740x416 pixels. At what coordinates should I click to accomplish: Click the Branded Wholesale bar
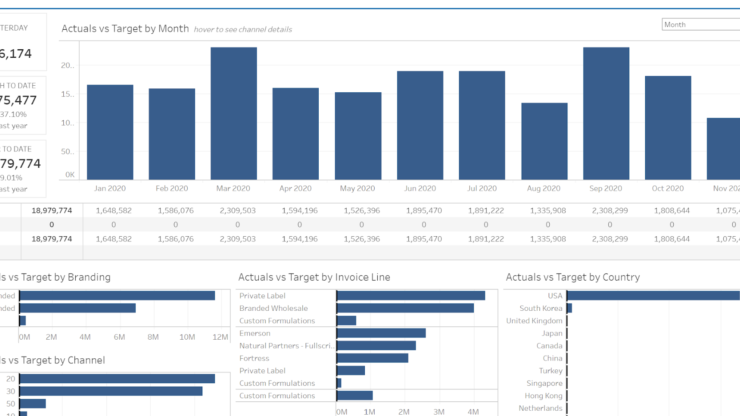pos(405,308)
